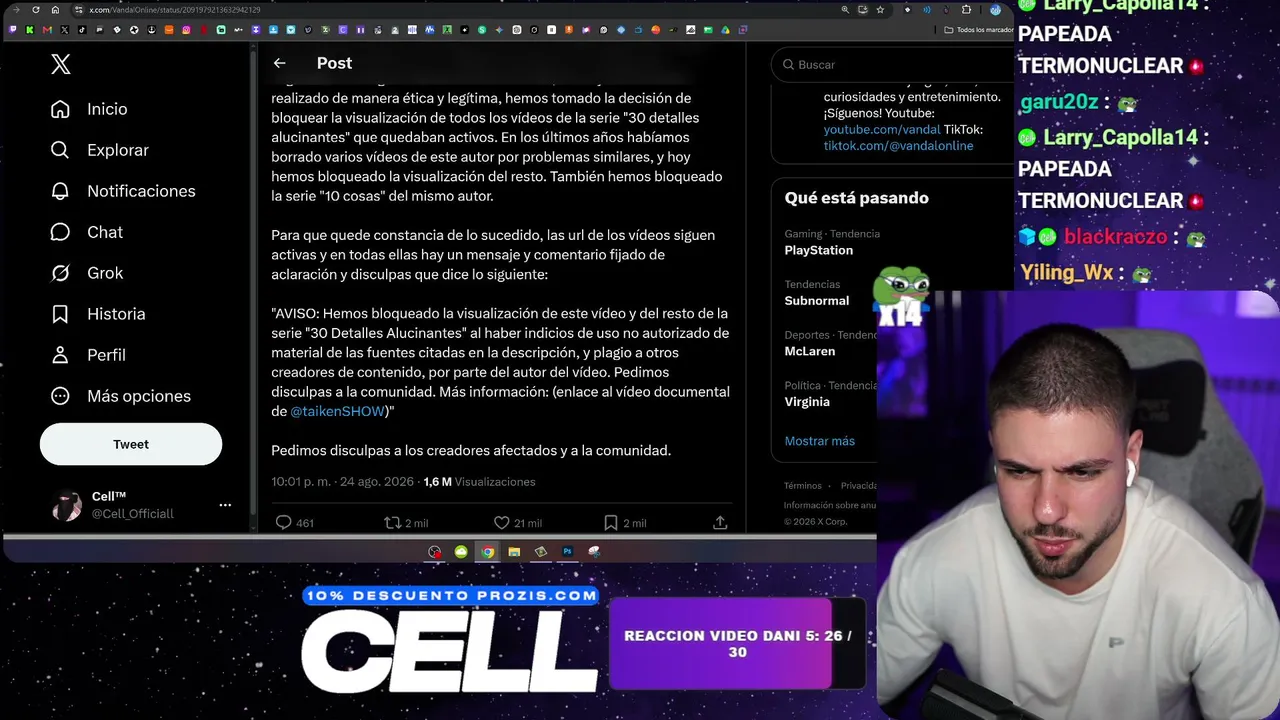Bookmark this page with the star icon
Screen dimensions: 1280x720
coord(880,10)
